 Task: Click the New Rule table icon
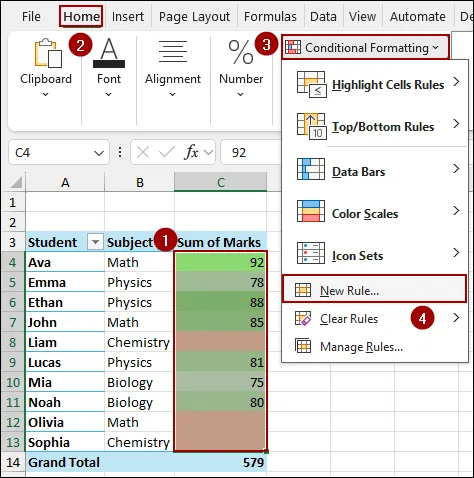(x=303, y=290)
